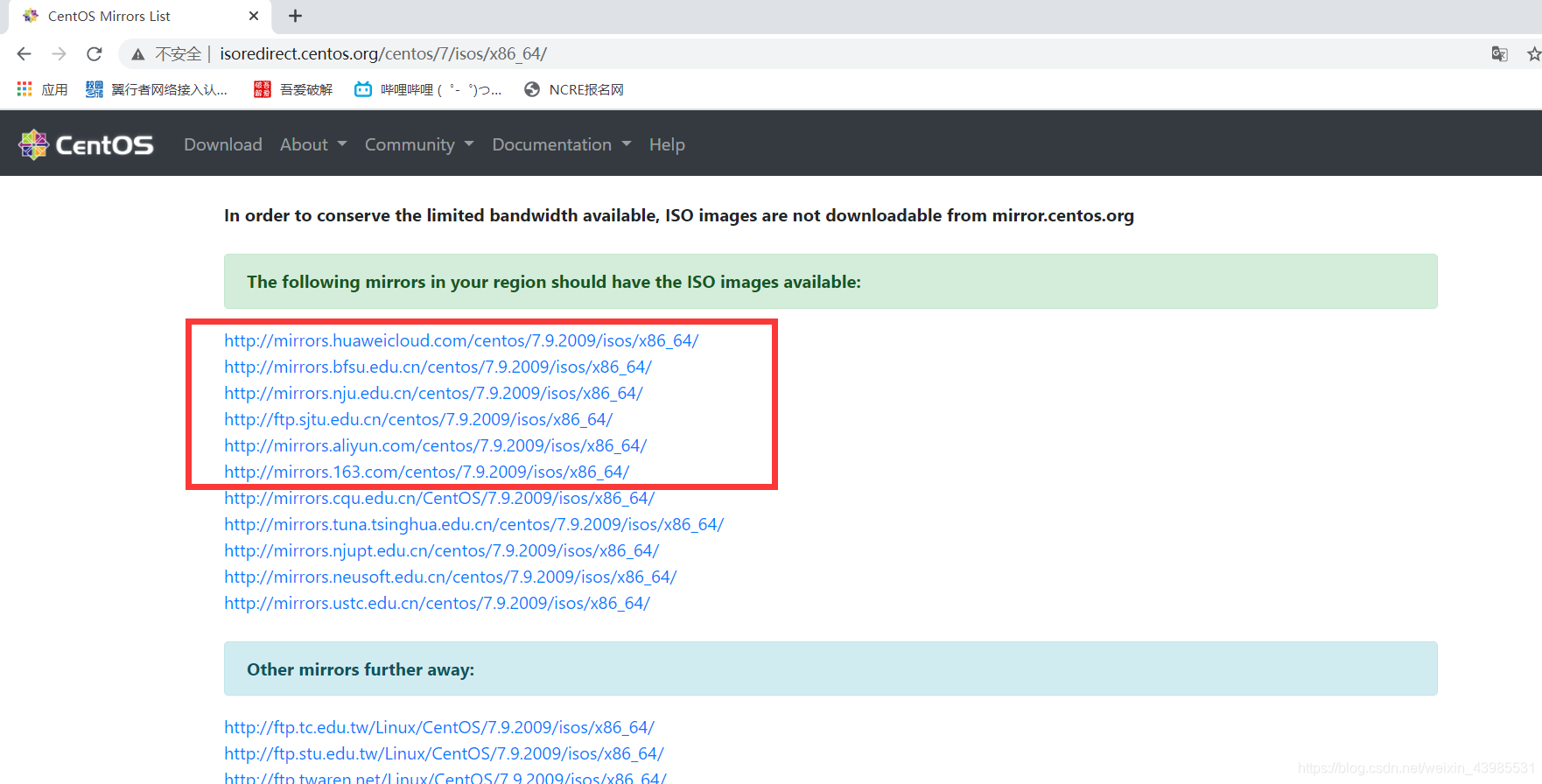The image size is (1542, 784).
Task: Open the NCRE报名网 bookmark
Action: pyautogui.click(x=574, y=89)
